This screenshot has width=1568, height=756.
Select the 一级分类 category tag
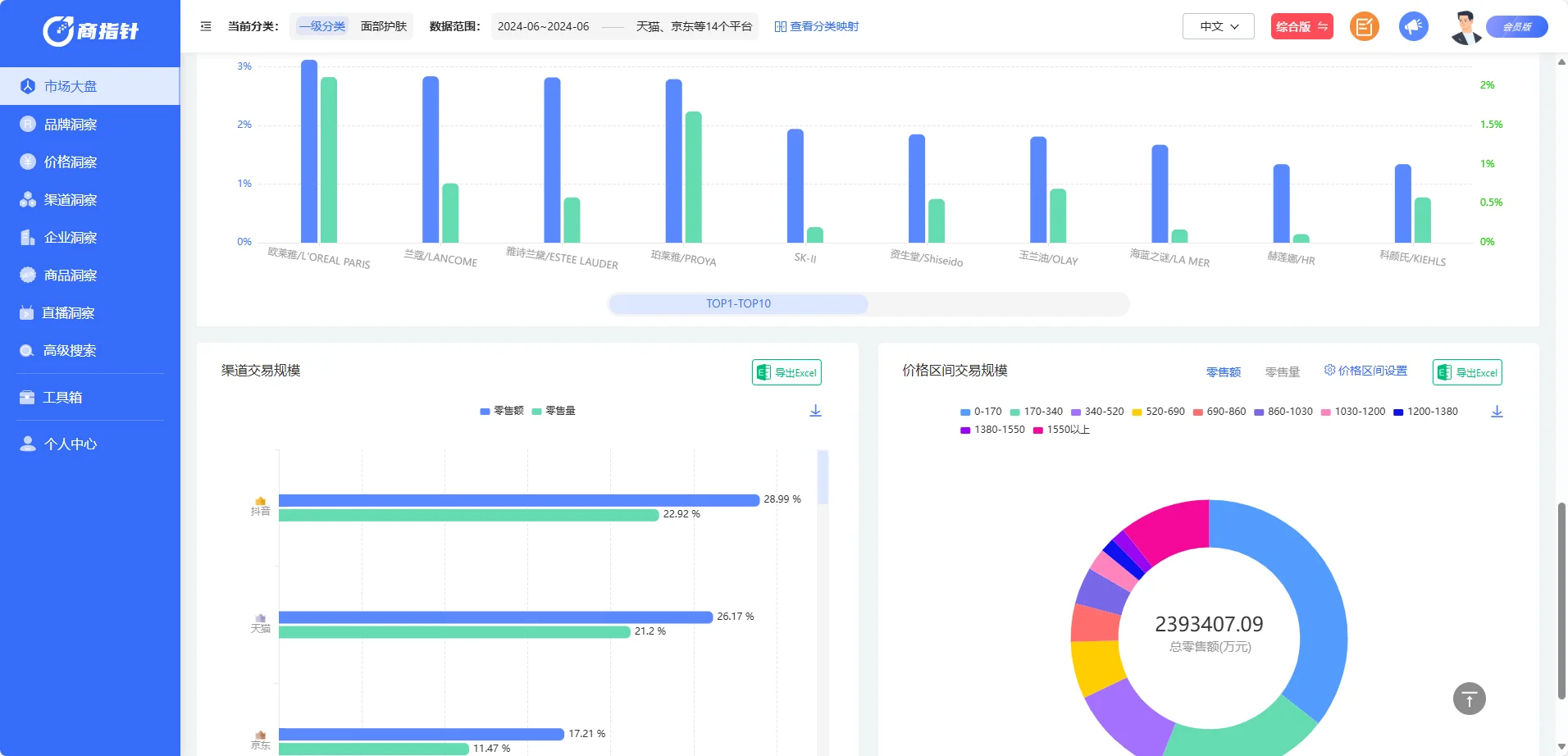coord(322,26)
